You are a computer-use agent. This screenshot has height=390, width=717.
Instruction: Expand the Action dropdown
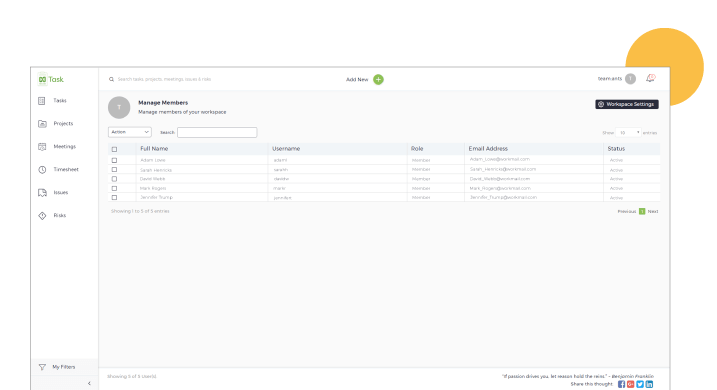[x=129, y=132]
